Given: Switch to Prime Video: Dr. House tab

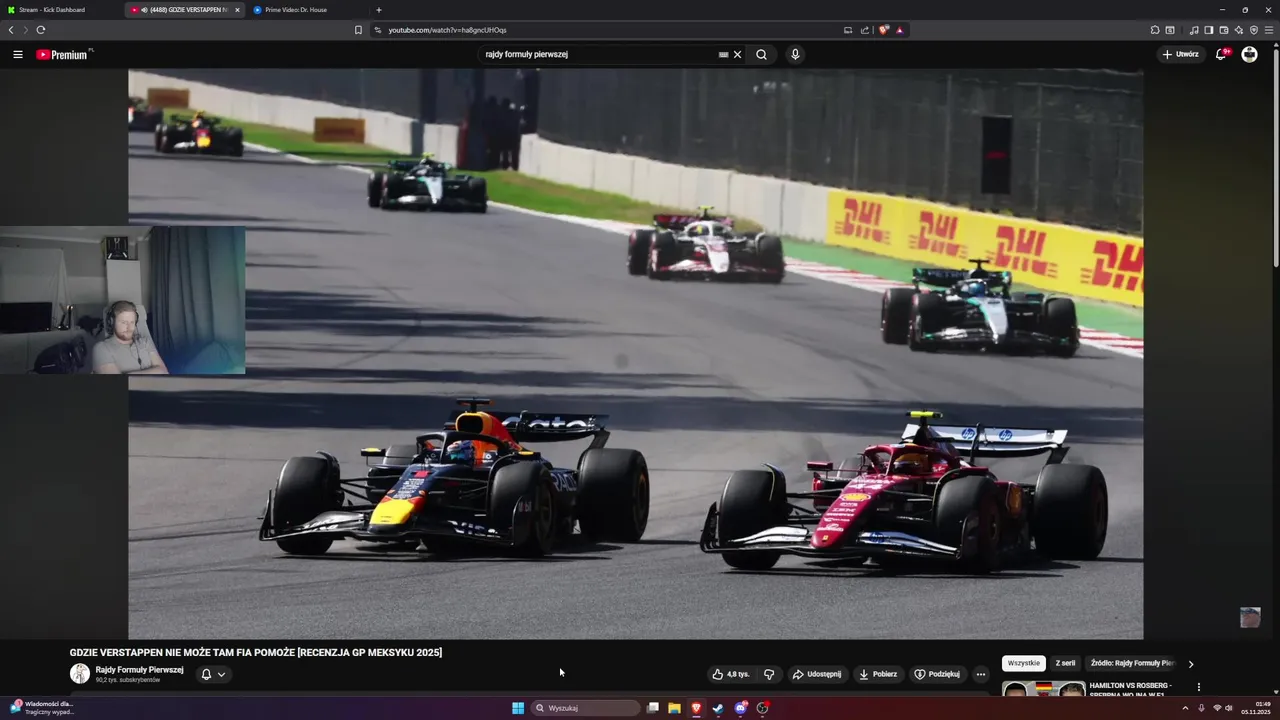Looking at the screenshot, I should point(307,10).
